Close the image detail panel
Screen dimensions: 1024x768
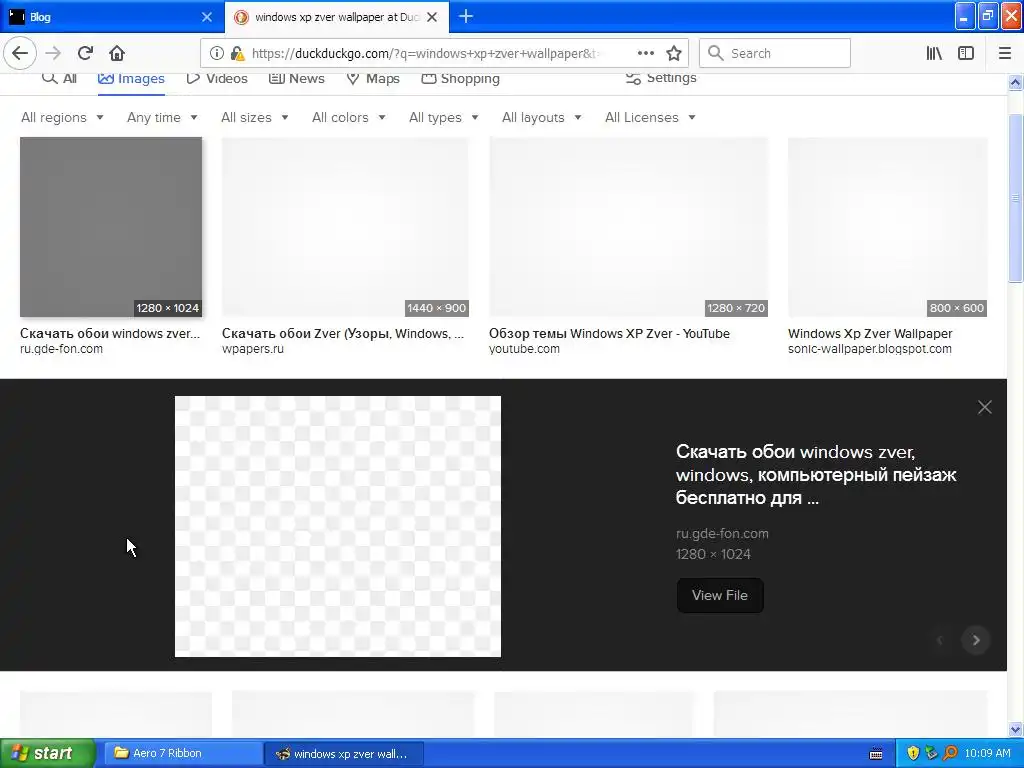click(985, 408)
